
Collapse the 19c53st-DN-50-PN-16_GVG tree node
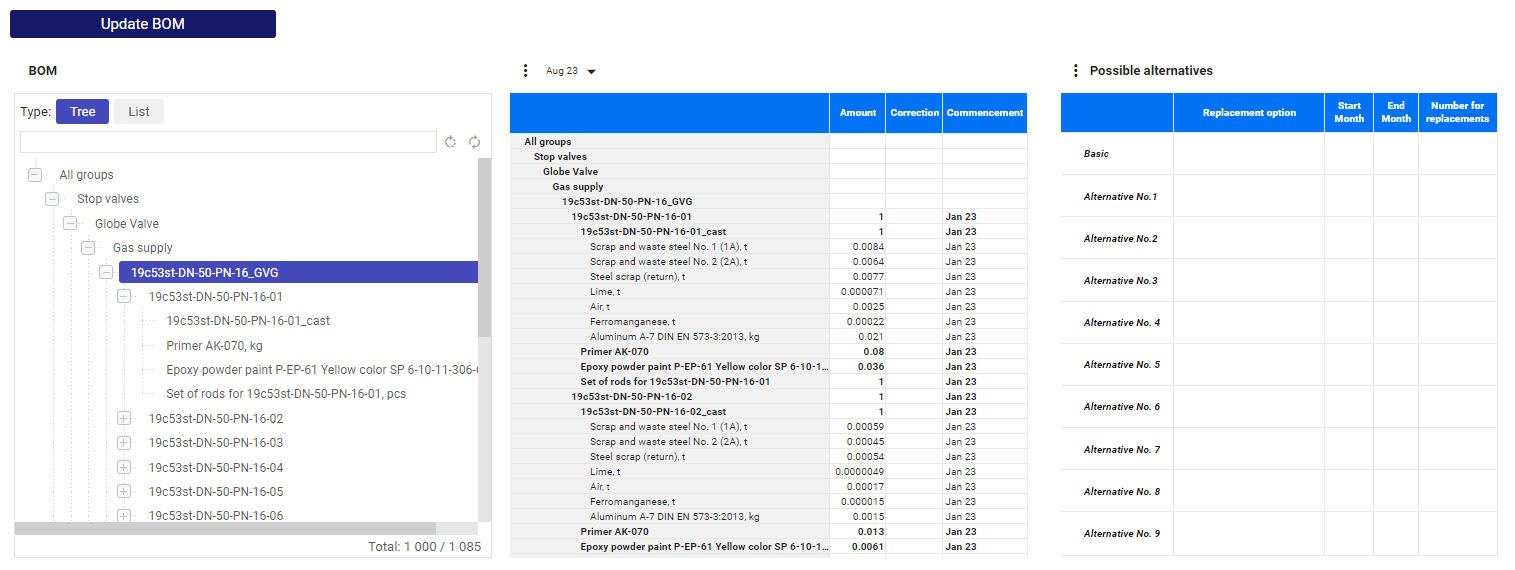106,272
